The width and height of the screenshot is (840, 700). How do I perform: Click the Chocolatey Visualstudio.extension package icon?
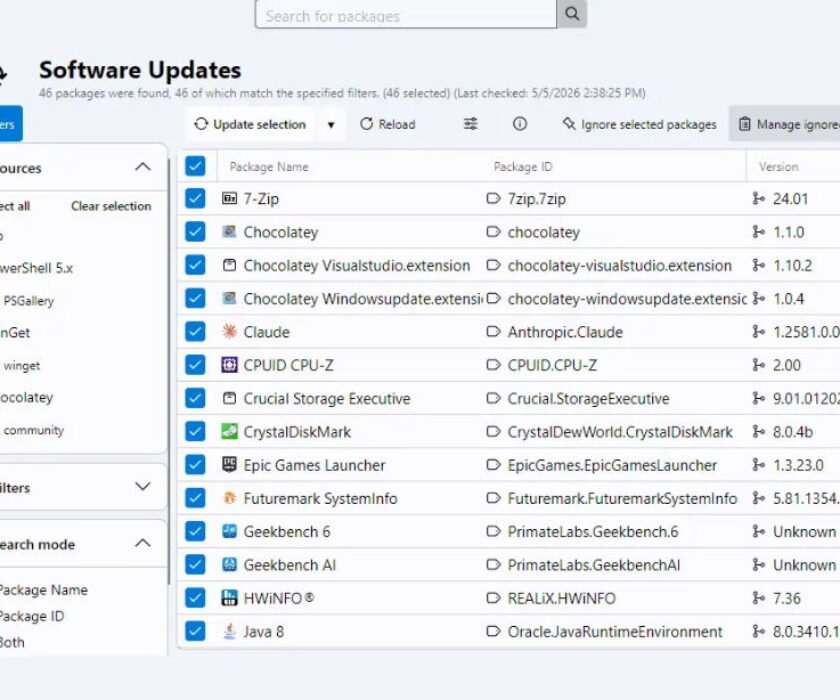tap(229, 265)
